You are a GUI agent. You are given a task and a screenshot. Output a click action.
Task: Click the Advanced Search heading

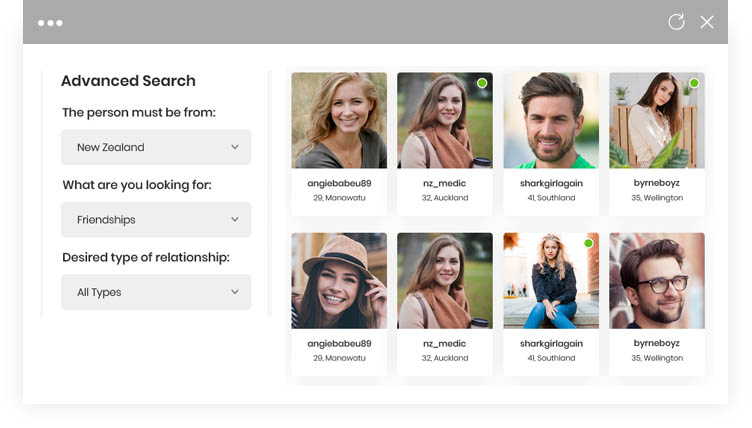coord(128,81)
